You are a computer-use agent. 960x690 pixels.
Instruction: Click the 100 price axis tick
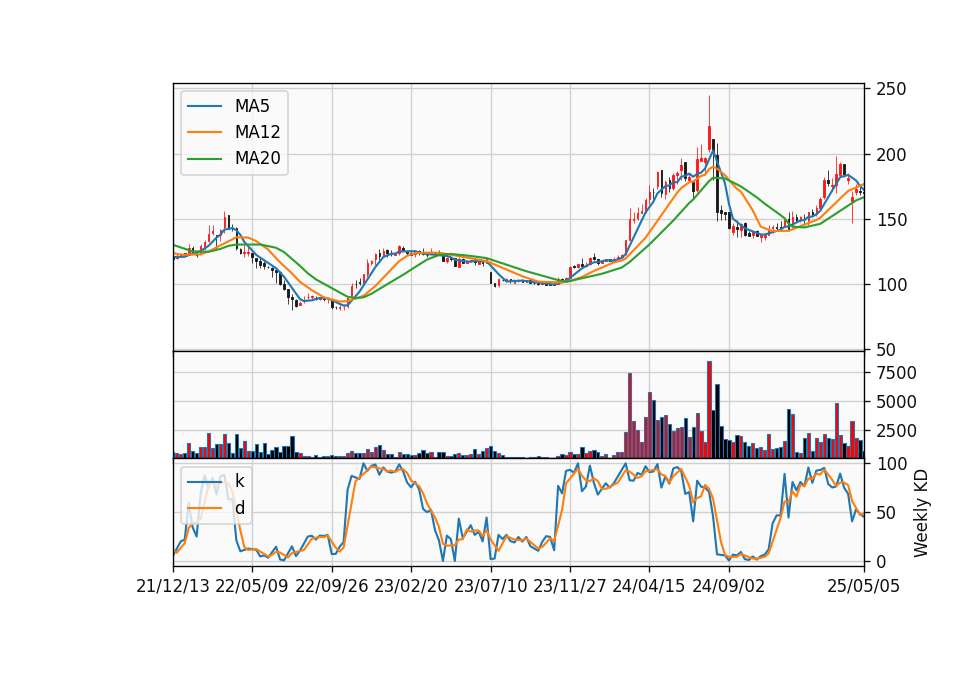pyautogui.click(x=891, y=285)
